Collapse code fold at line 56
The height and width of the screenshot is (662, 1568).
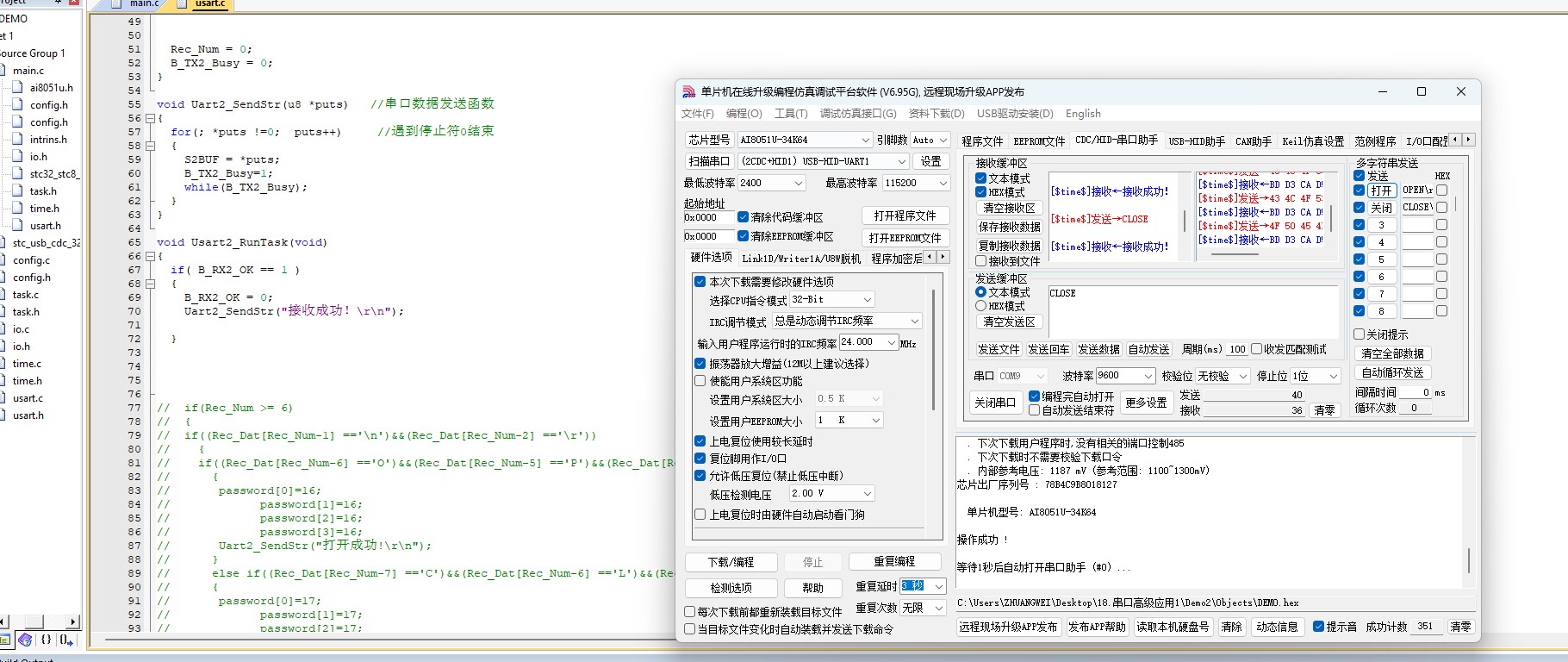tap(149, 118)
